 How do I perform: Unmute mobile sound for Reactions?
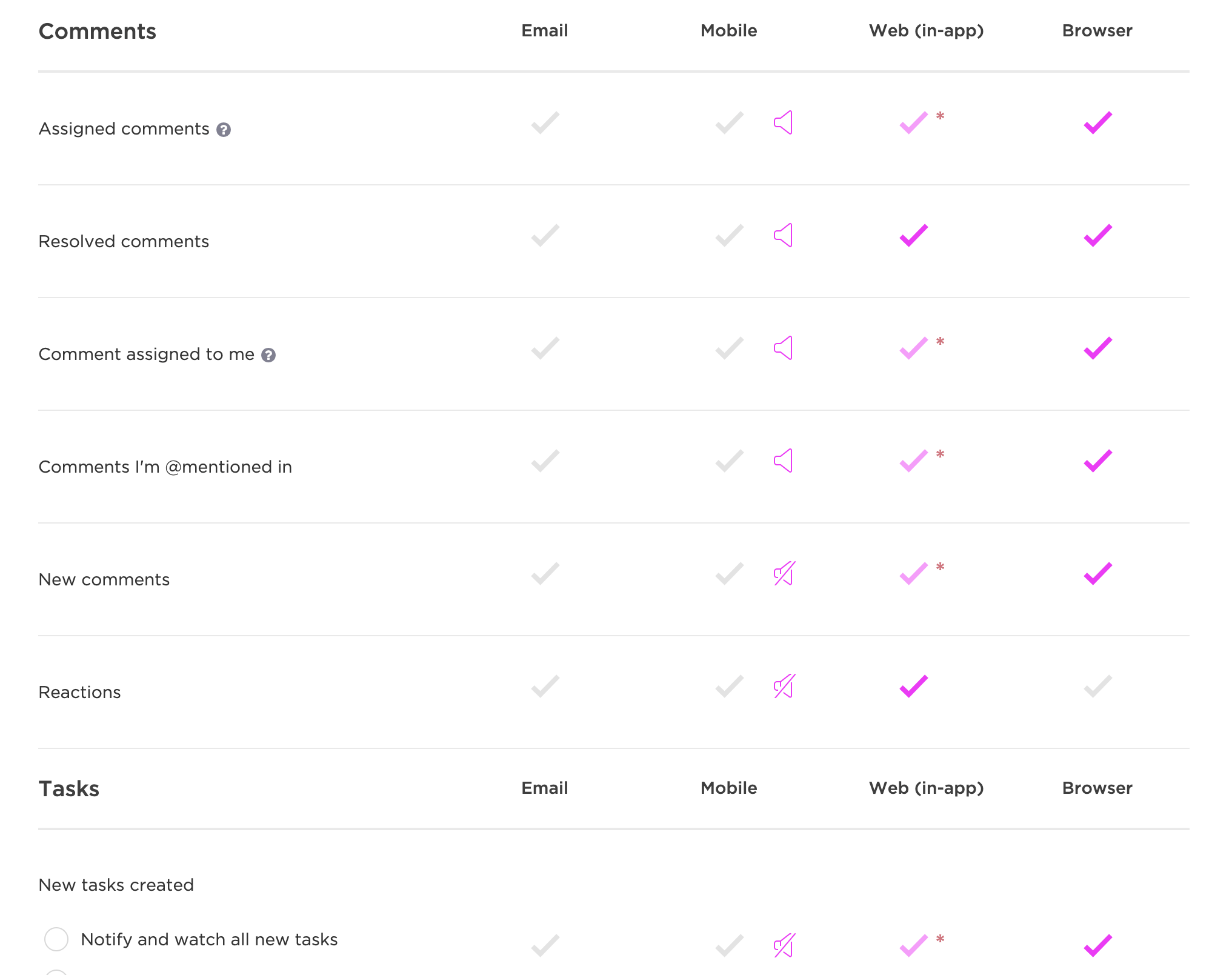point(784,687)
